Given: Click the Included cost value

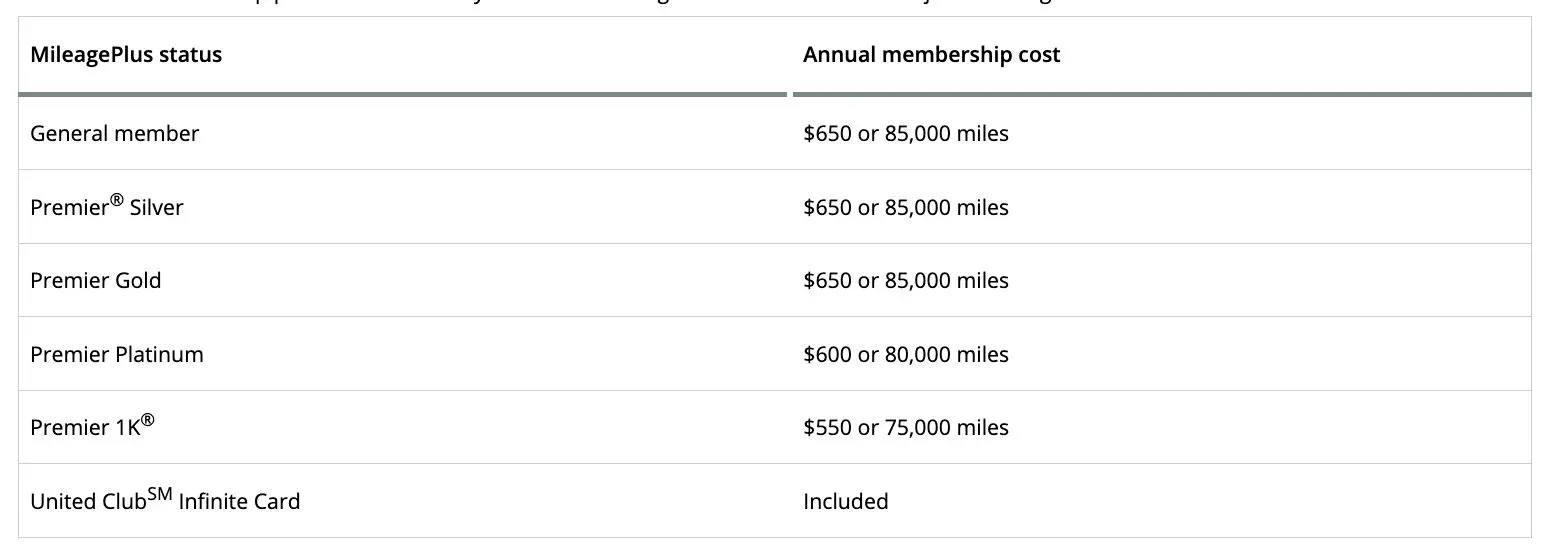Looking at the screenshot, I should (845, 501).
